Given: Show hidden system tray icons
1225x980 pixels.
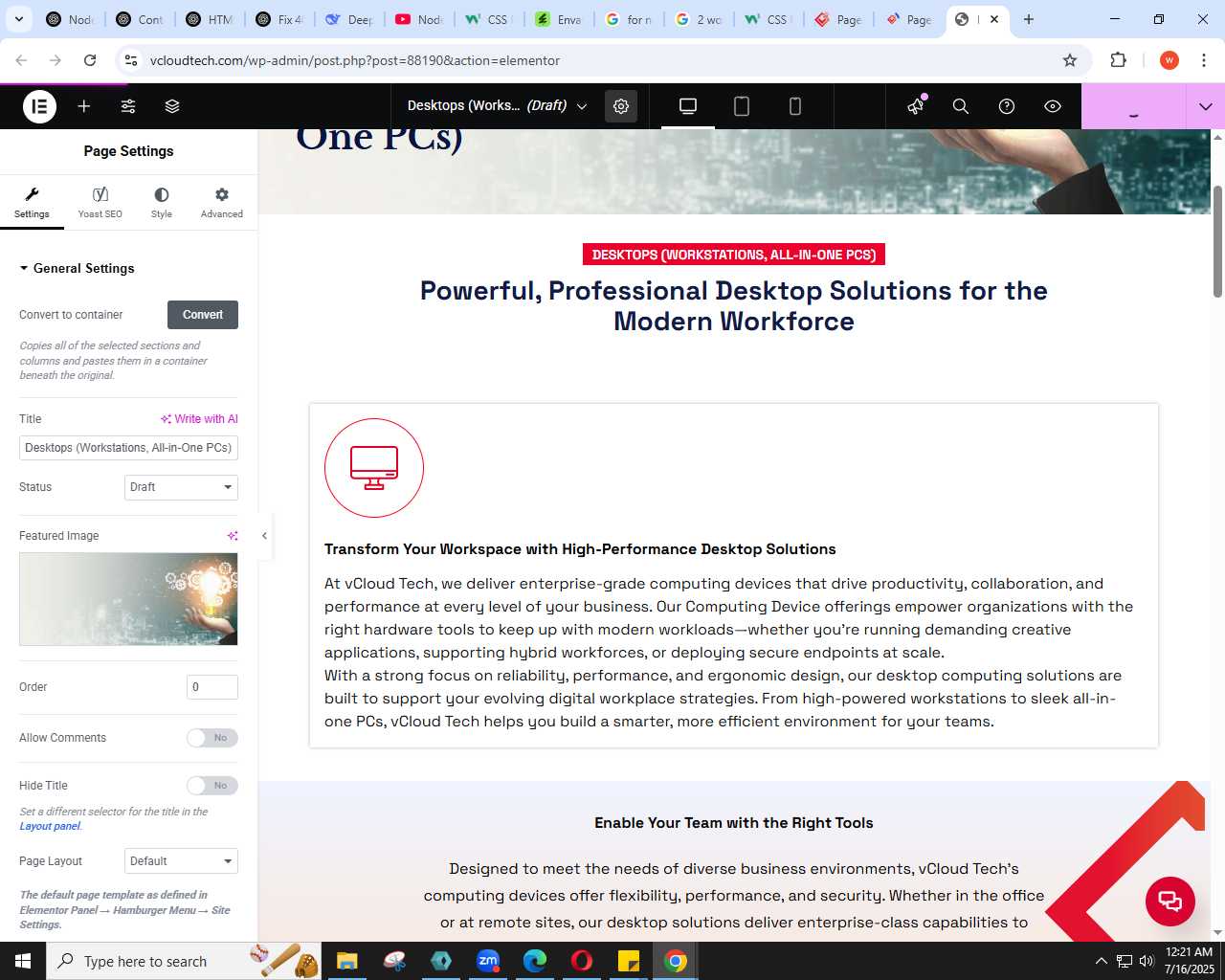Looking at the screenshot, I should click(1101, 961).
